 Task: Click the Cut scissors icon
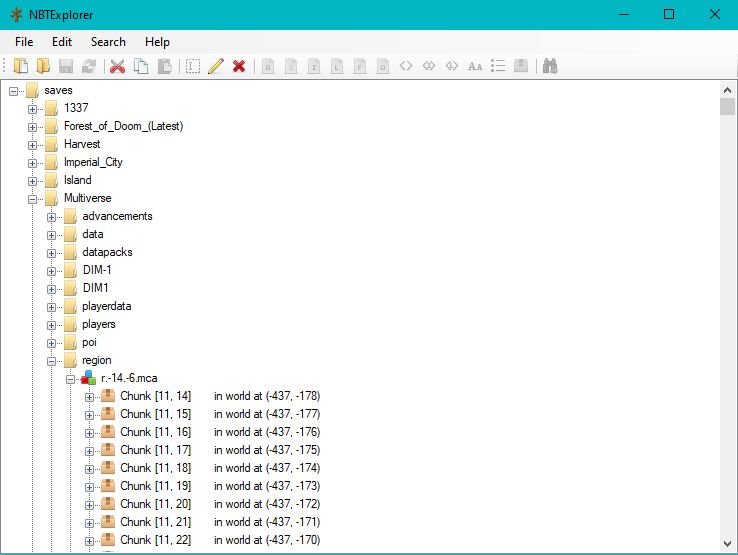pyautogui.click(x=118, y=66)
